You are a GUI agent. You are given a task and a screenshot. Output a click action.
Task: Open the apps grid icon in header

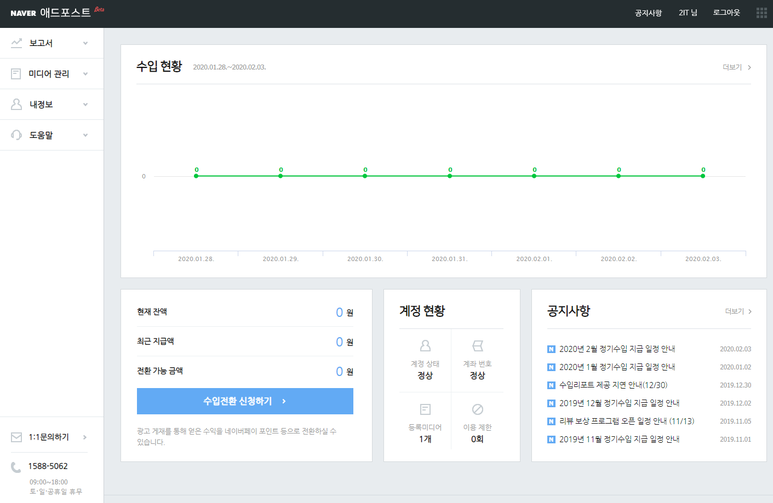(761, 13)
